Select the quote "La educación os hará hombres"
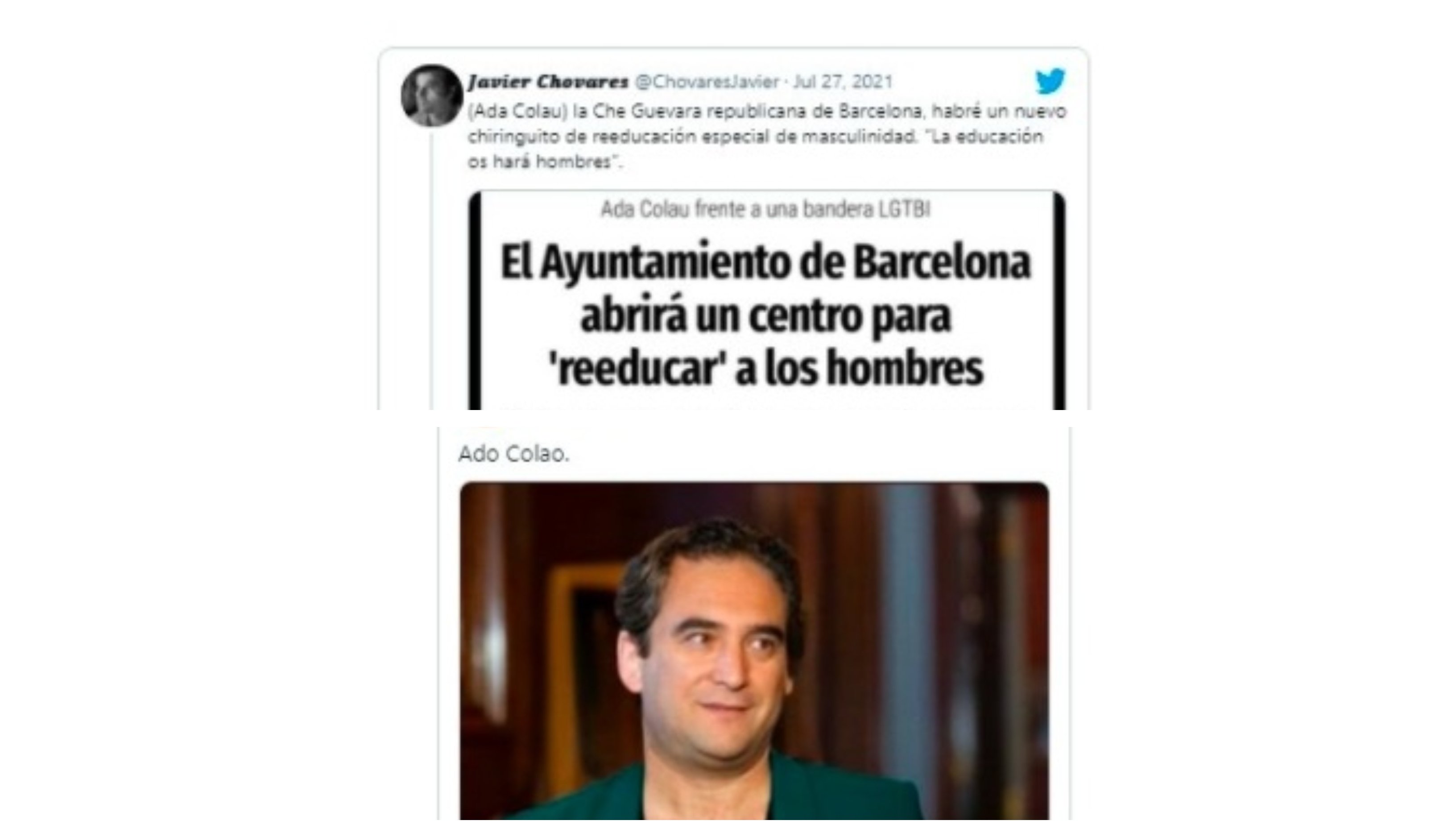The width and height of the screenshot is (1456, 837). 756,149
